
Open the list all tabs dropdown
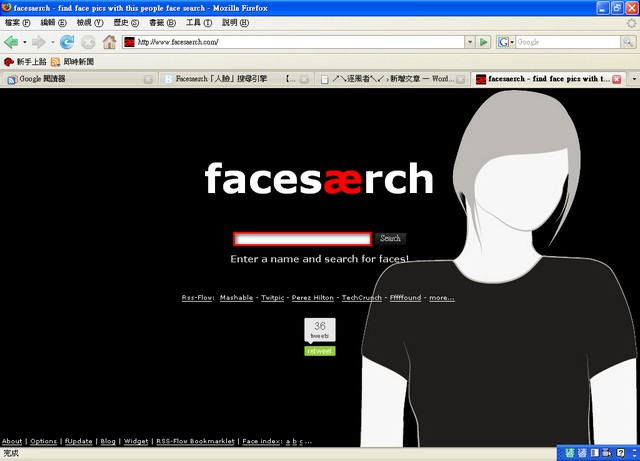coord(634,79)
